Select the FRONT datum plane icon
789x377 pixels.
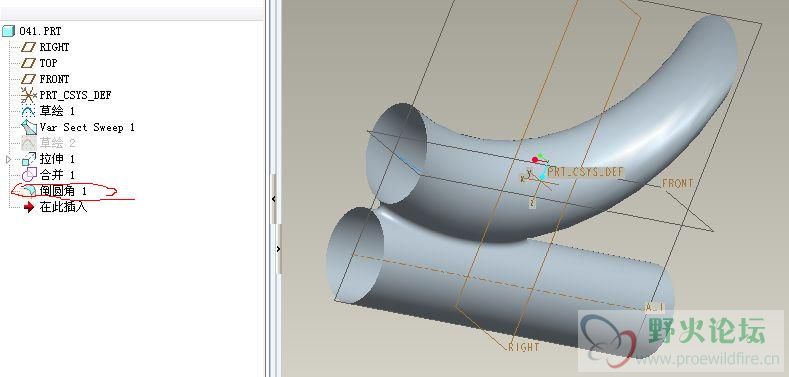click(x=29, y=79)
